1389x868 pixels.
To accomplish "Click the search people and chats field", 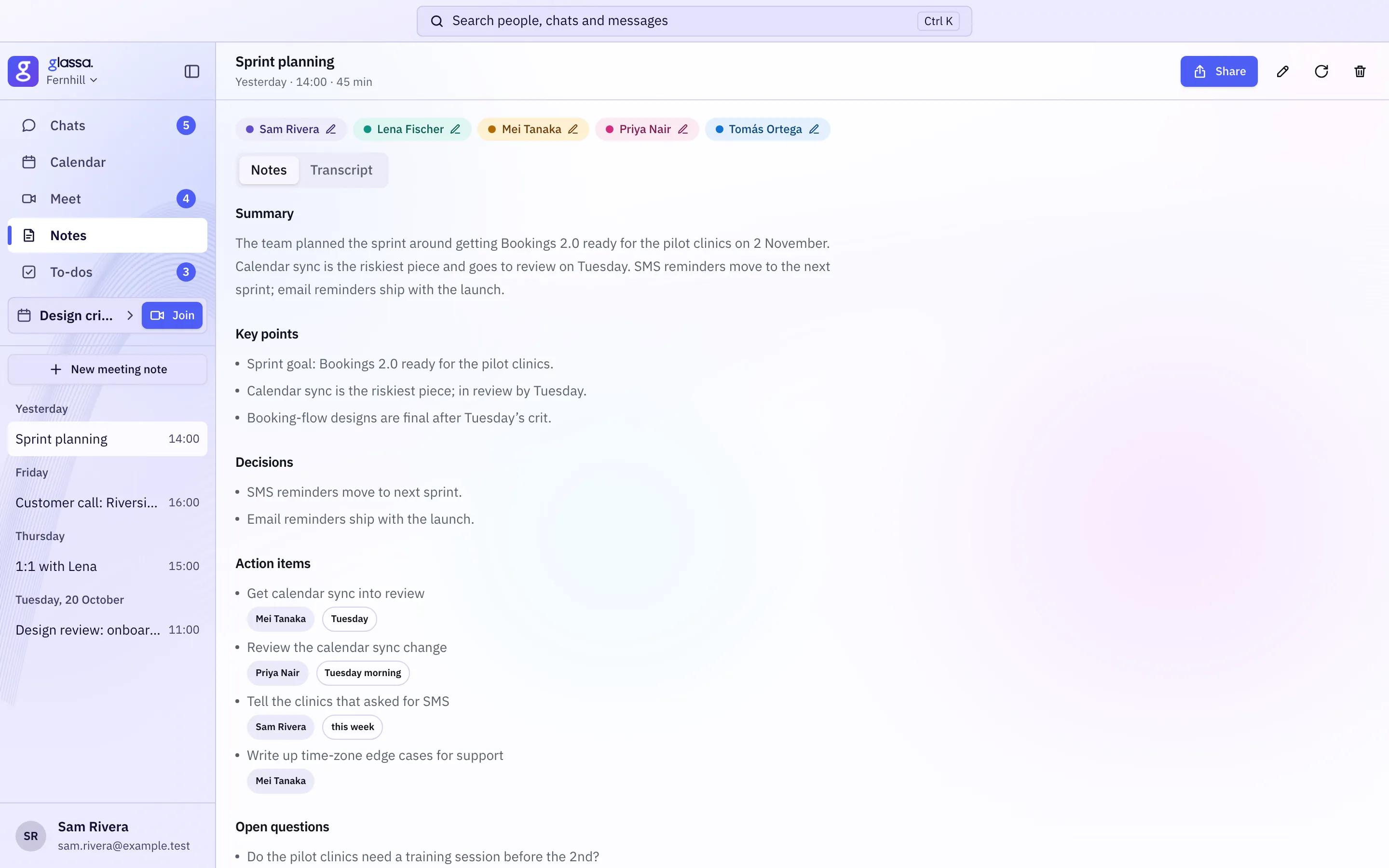I will [x=694, y=21].
